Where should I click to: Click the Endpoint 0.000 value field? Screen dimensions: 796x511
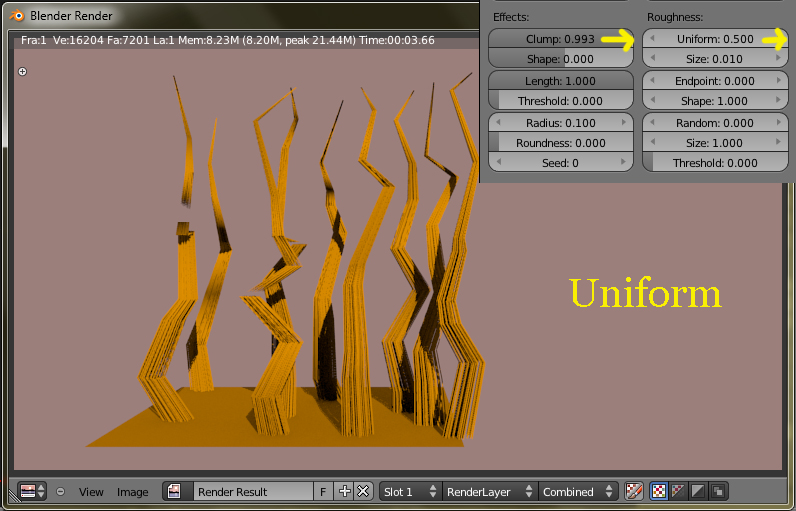(x=715, y=81)
